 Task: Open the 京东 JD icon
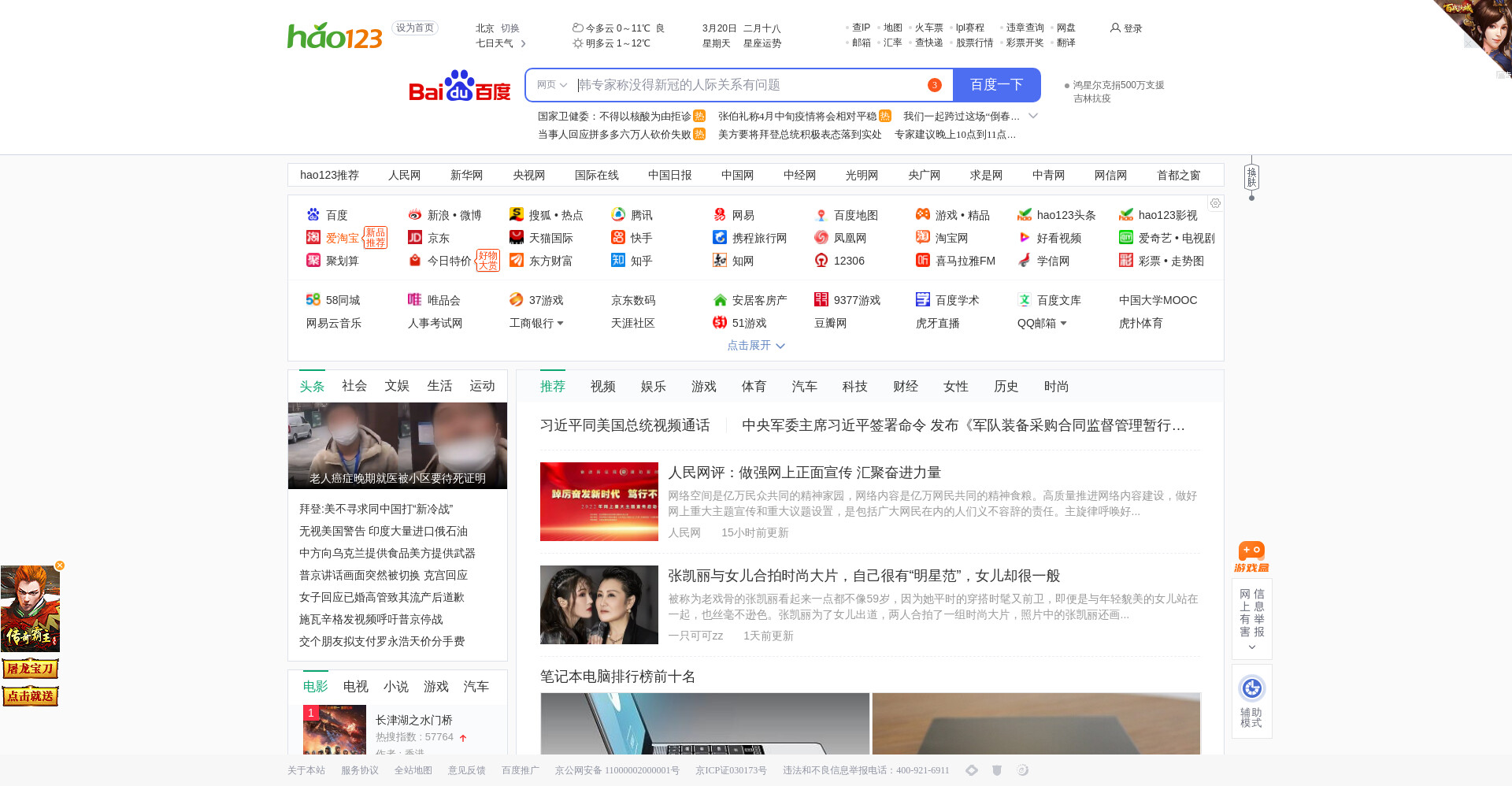[x=415, y=237]
